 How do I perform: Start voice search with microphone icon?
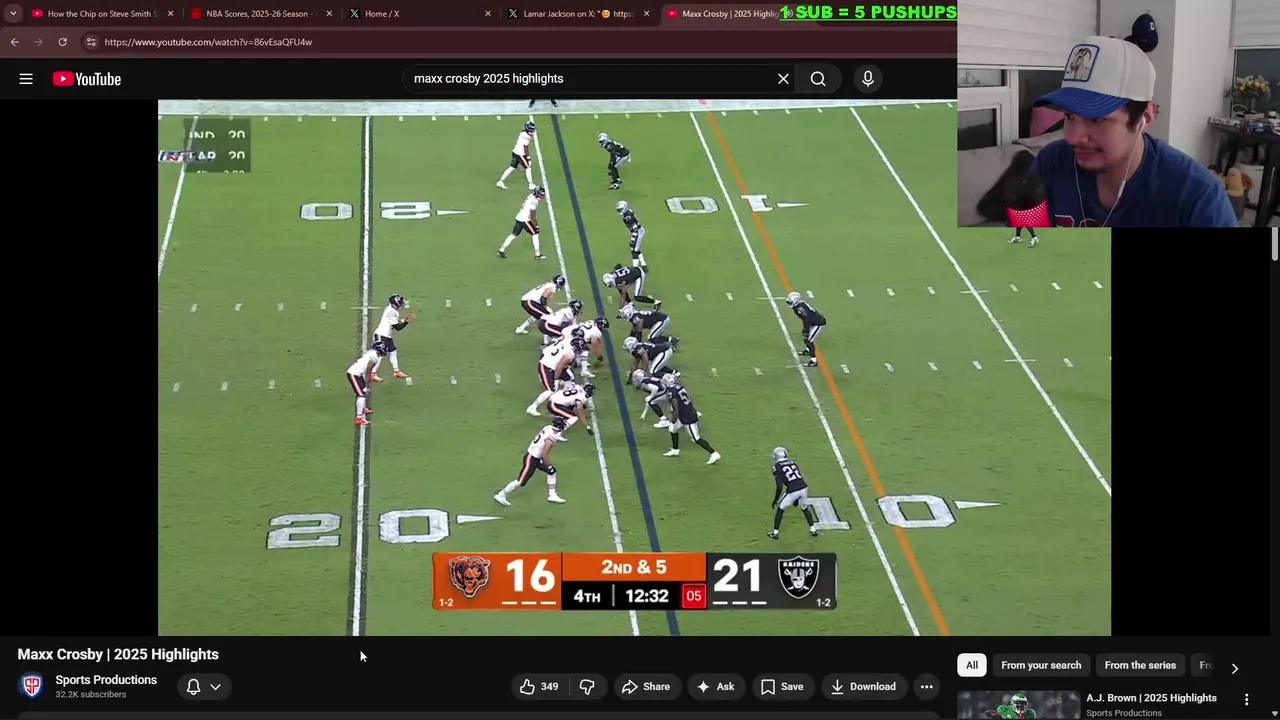pos(868,79)
